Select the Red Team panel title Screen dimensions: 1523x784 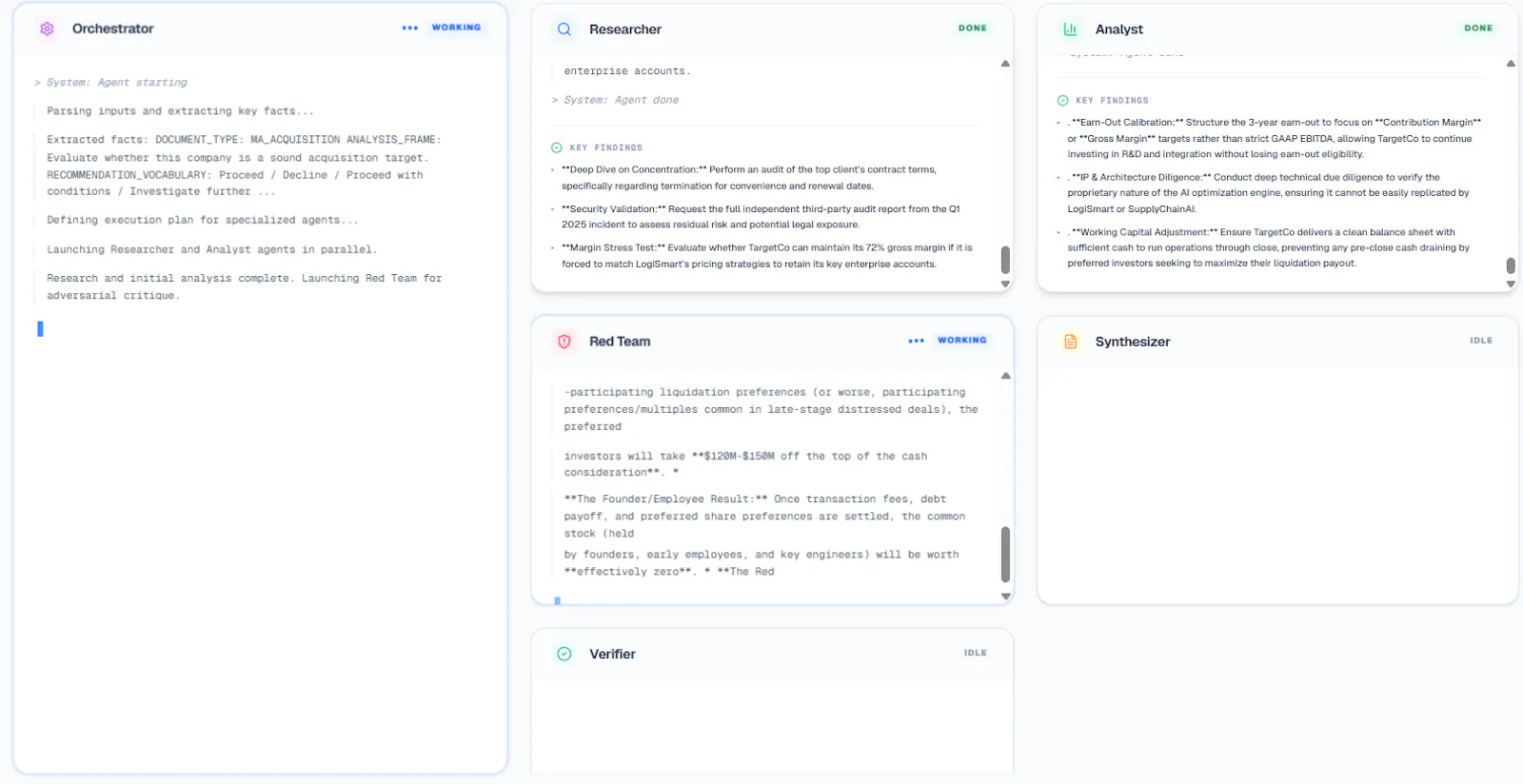click(x=620, y=342)
